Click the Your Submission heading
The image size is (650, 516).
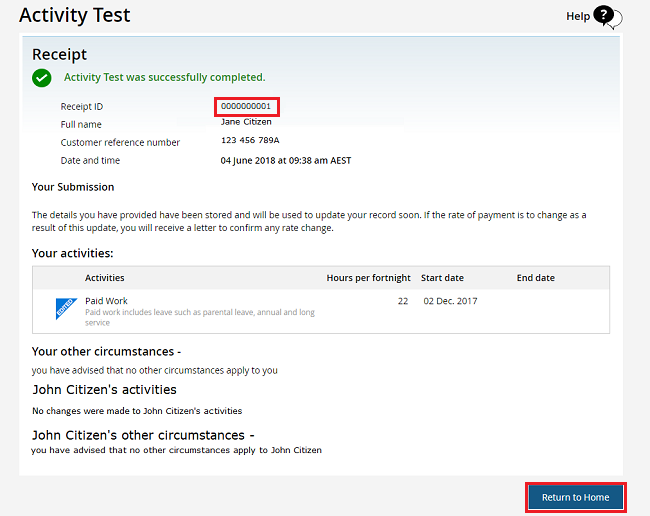pyautogui.click(x=73, y=187)
